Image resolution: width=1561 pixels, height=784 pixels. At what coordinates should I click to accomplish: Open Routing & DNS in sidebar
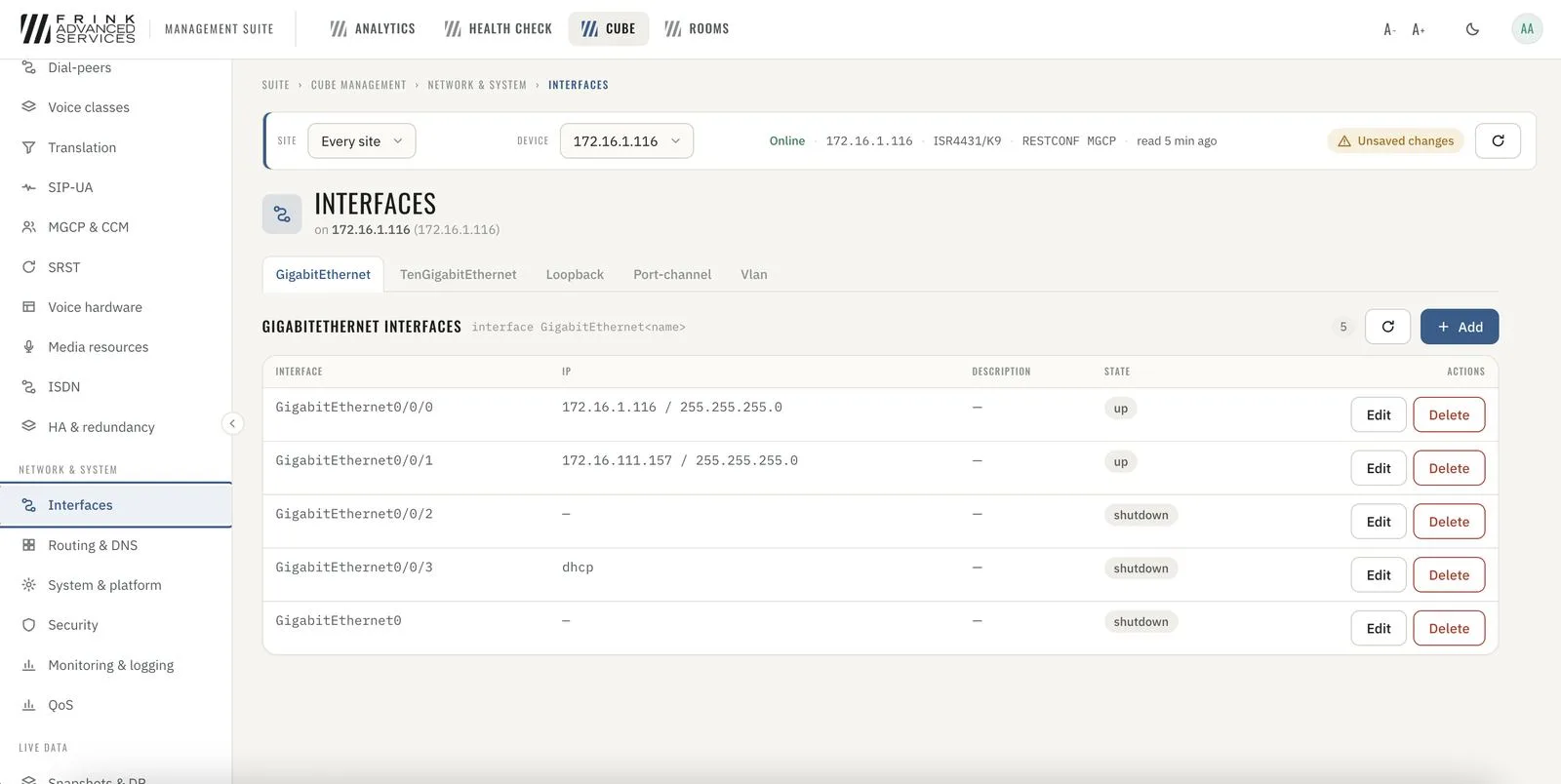coord(115,545)
